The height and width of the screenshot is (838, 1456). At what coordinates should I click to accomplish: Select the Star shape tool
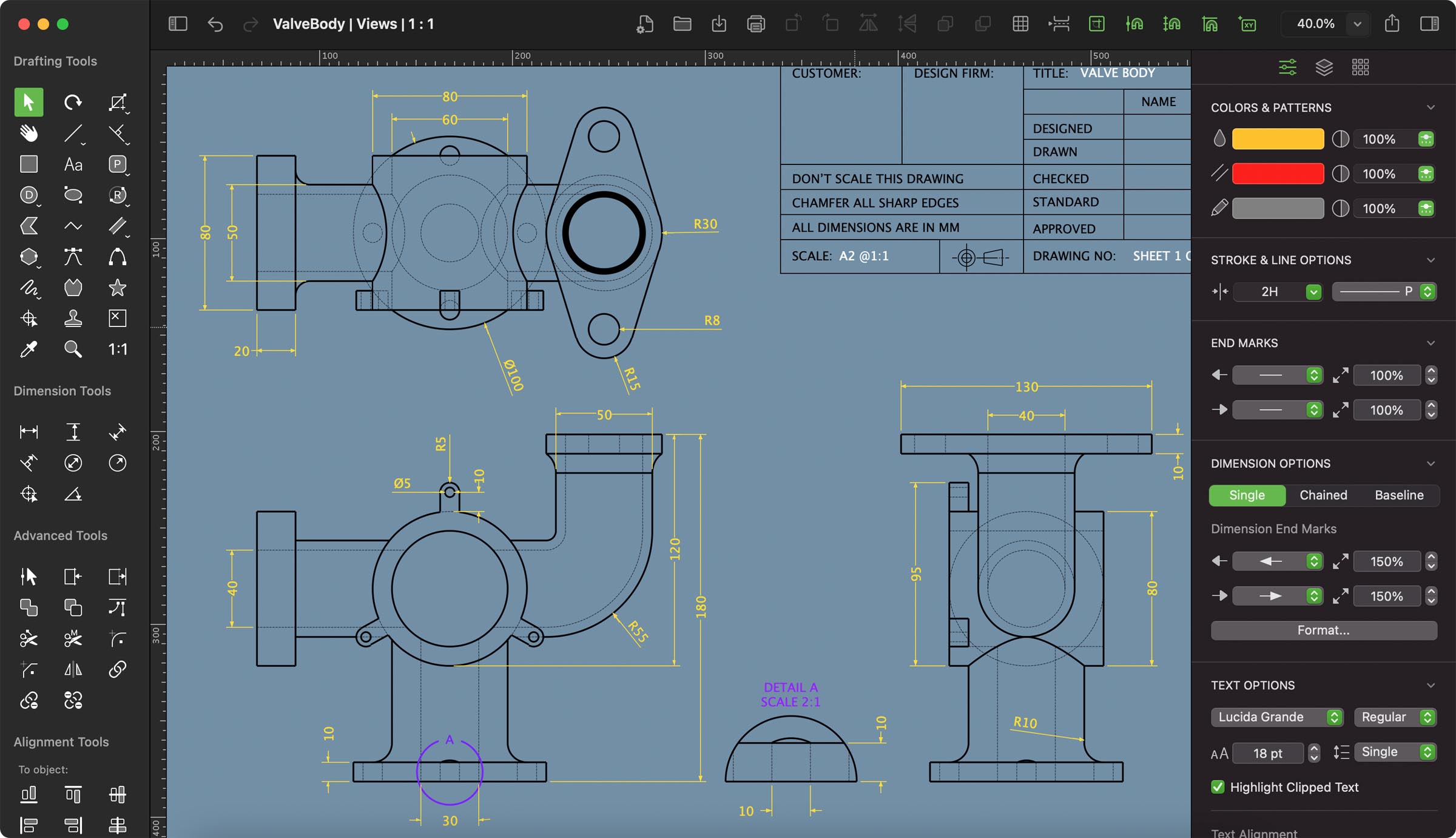pos(118,288)
